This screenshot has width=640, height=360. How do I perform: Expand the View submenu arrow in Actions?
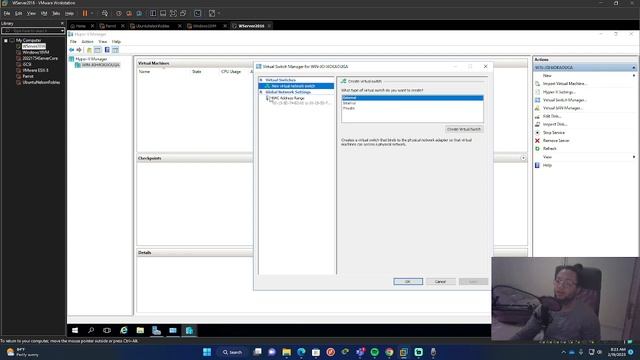pyautogui.click(x=634, y=157)
